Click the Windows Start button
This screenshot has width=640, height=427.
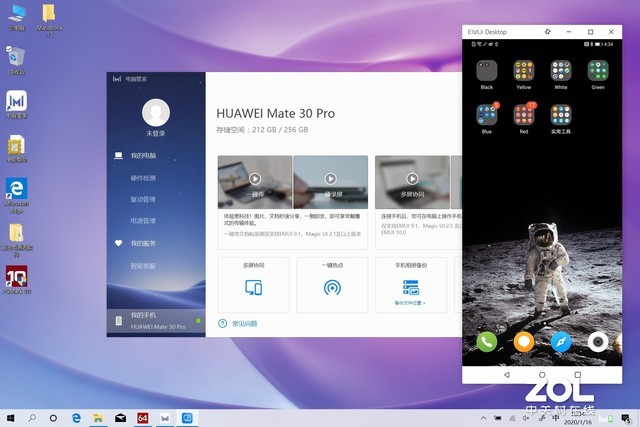(11, 418)
